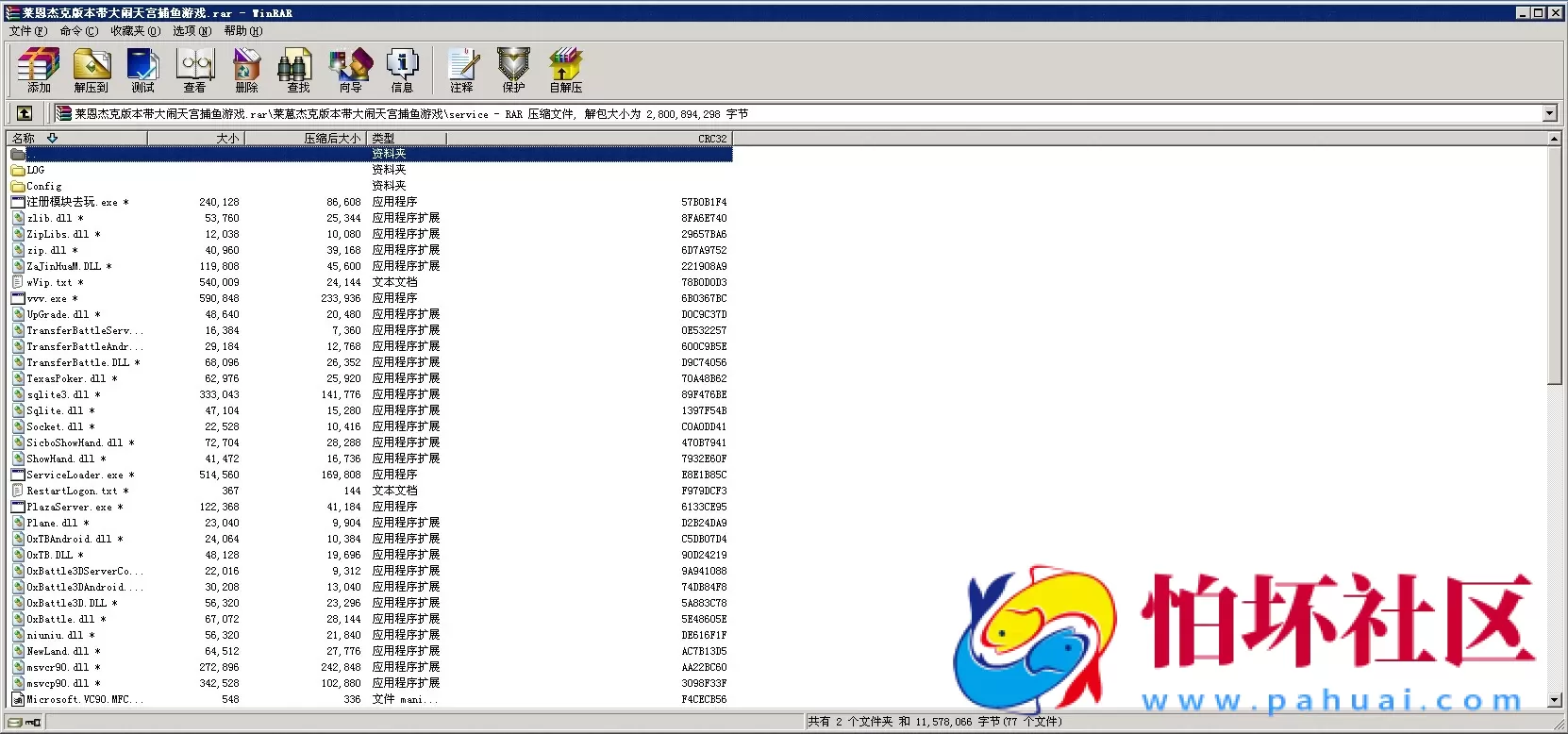Select the ServiceLoader.exe file
Screen dimensions: 1568x734
75,475
